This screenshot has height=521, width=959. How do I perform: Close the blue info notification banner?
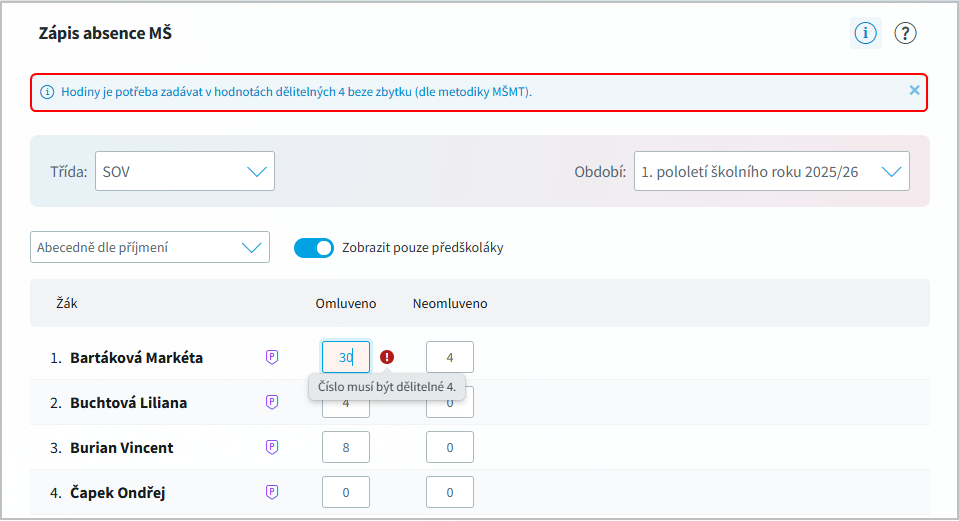pyautogui.click(x=914, y=90)
